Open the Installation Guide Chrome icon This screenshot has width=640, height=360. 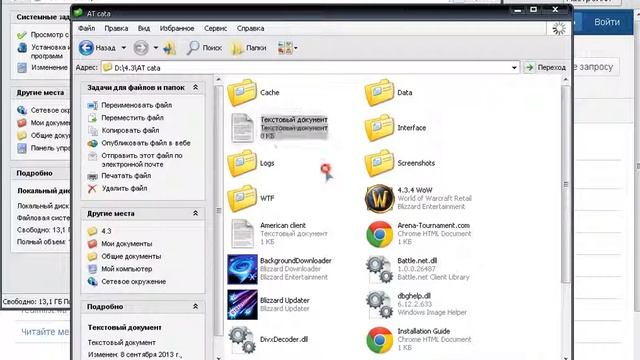coord(379,340)
